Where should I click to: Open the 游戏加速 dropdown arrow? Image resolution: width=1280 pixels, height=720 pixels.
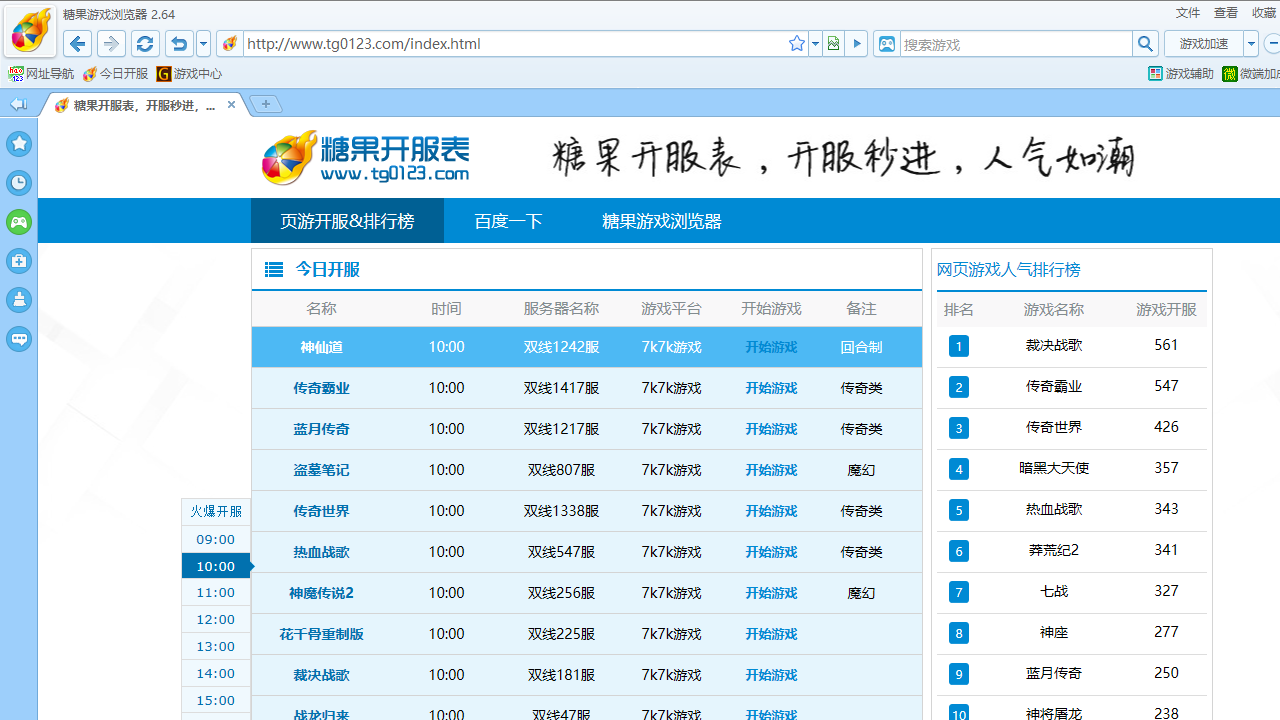(x=1251, y=44)
